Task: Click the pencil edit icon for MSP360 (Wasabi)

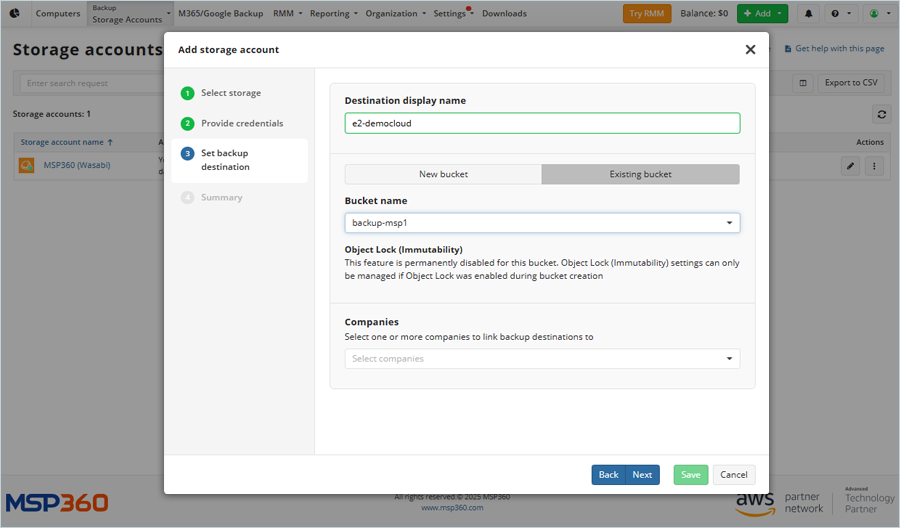Action: (x=850, y=166)
